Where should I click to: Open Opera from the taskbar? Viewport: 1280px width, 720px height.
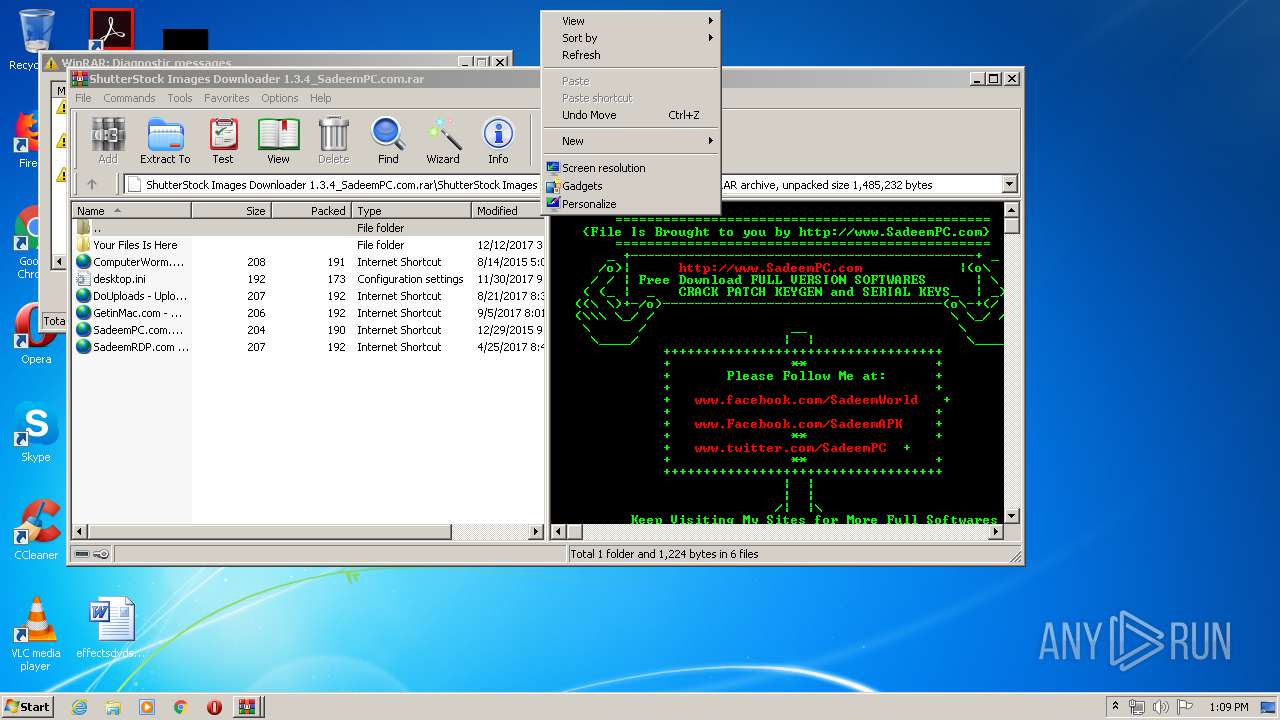point(214,707)
